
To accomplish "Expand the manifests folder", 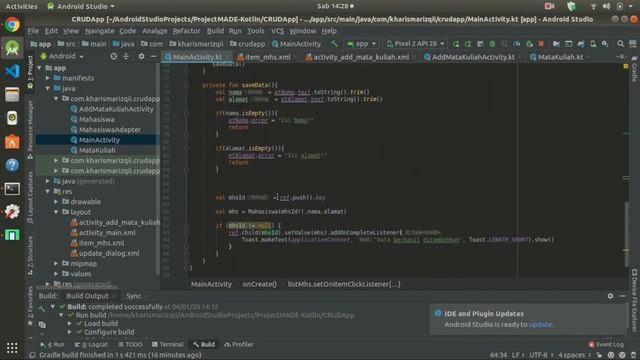I will pyautogui.click(x=48, y=78).
